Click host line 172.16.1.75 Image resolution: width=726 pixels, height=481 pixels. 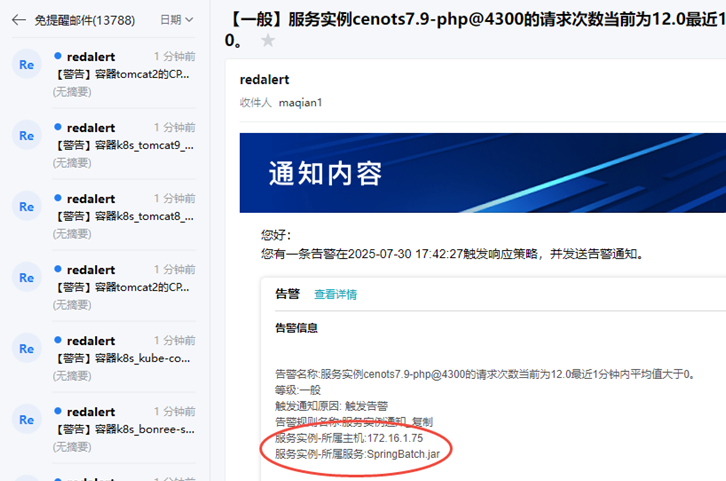point(349,438)
